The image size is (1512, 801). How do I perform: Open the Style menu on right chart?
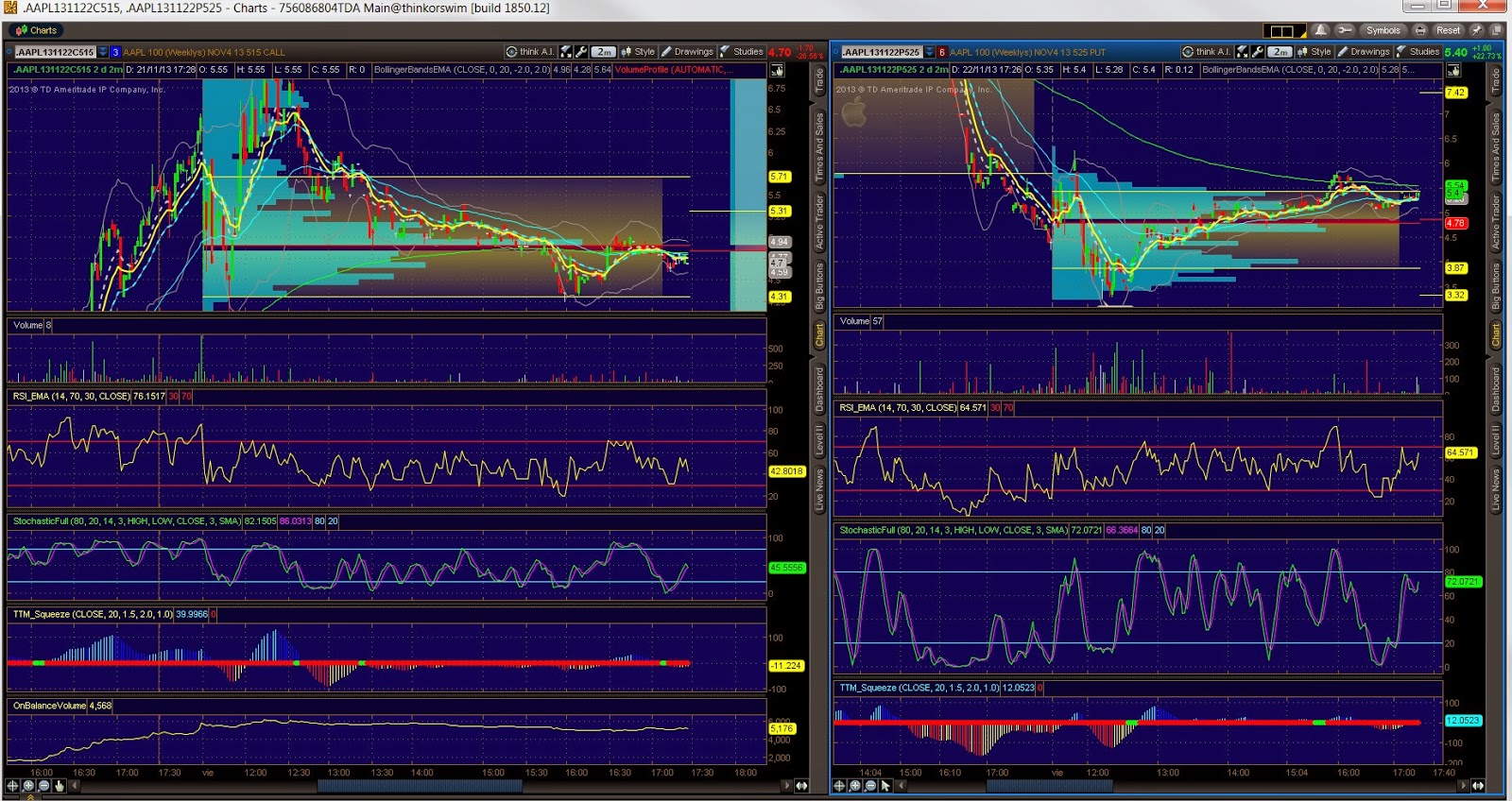[1314, 52]
